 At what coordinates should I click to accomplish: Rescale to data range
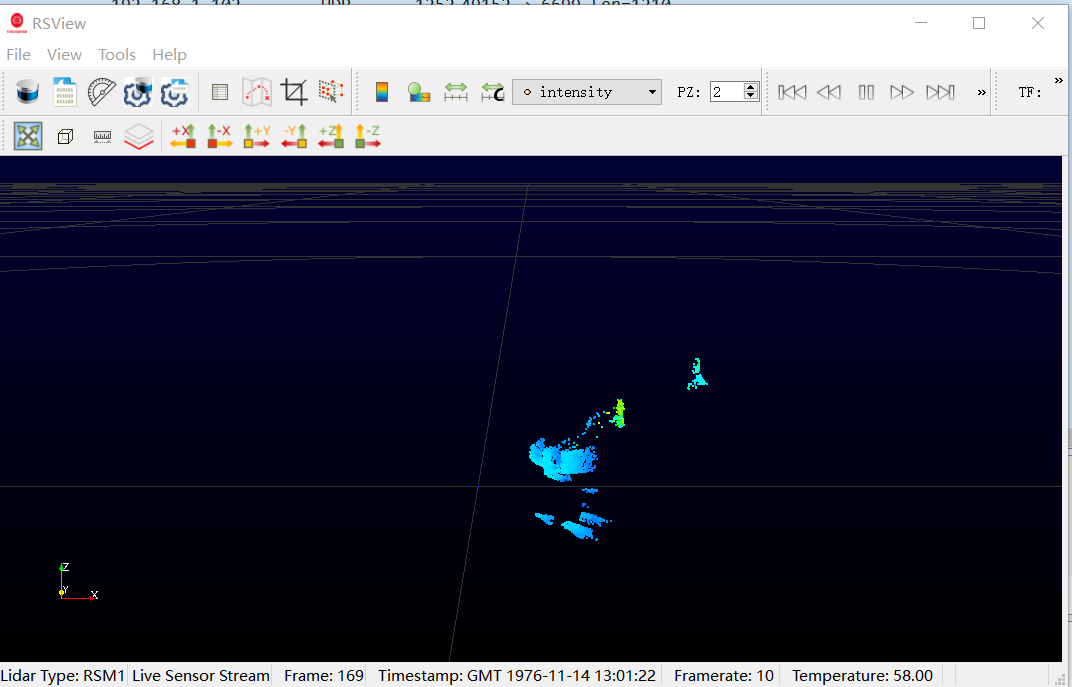(x=455, y=92)
